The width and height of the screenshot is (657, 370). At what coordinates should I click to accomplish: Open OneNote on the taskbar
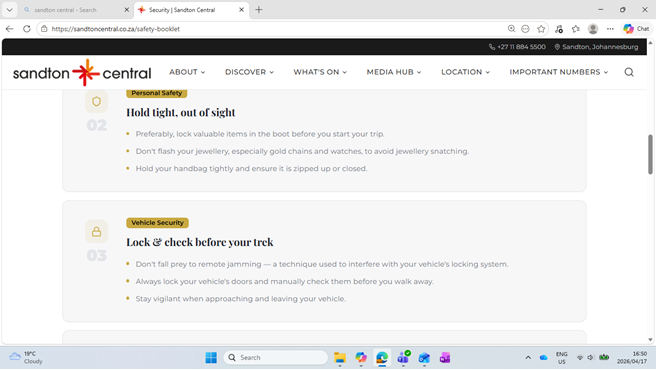click(x=445, y=357)
